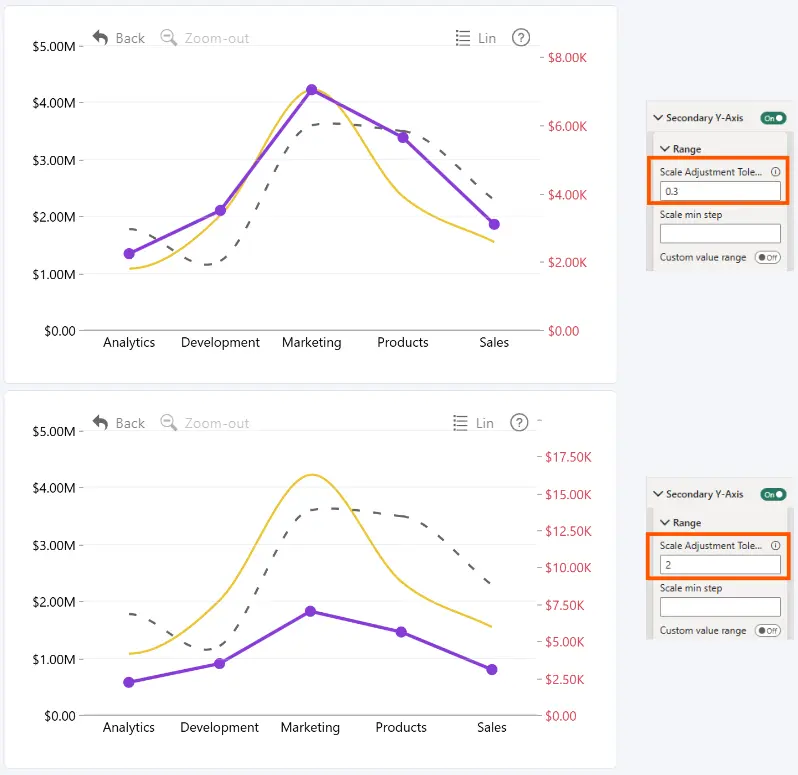Enable Custom value range in upper panel
798x775 pixels.
coord(767,257)
